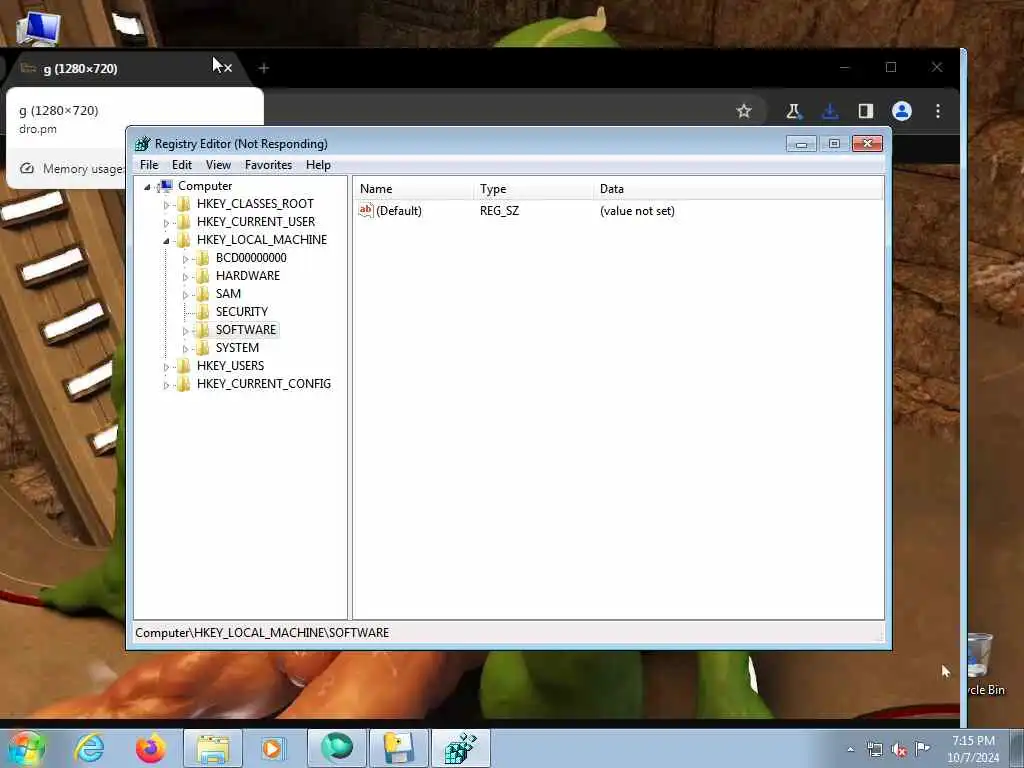Sort by the Data column header

click(739, 189)
